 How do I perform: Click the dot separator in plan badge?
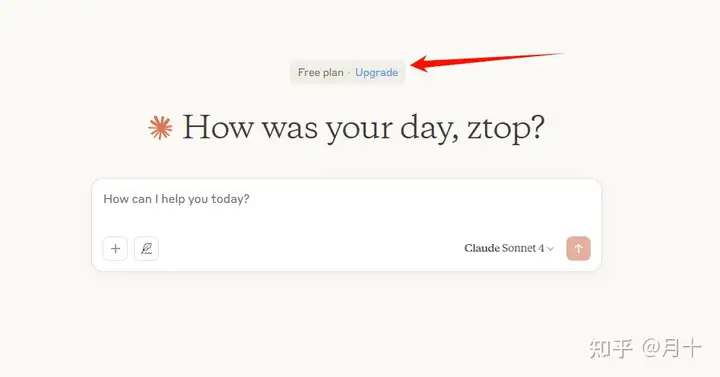[349, 73]
